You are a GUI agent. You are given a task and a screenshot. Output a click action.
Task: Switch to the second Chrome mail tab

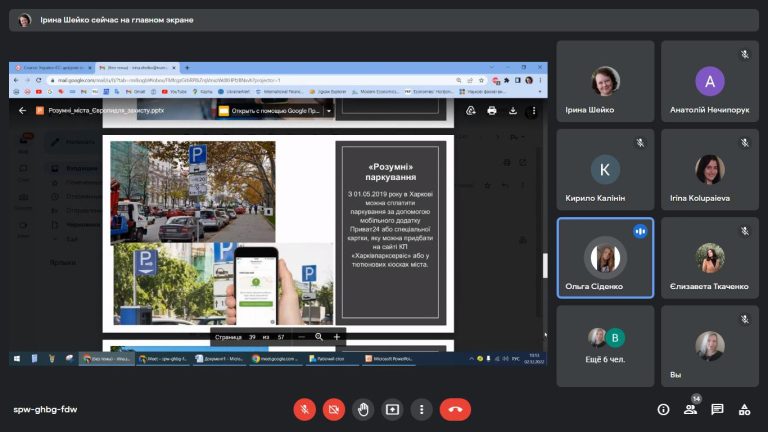click(x=137, y=68)
